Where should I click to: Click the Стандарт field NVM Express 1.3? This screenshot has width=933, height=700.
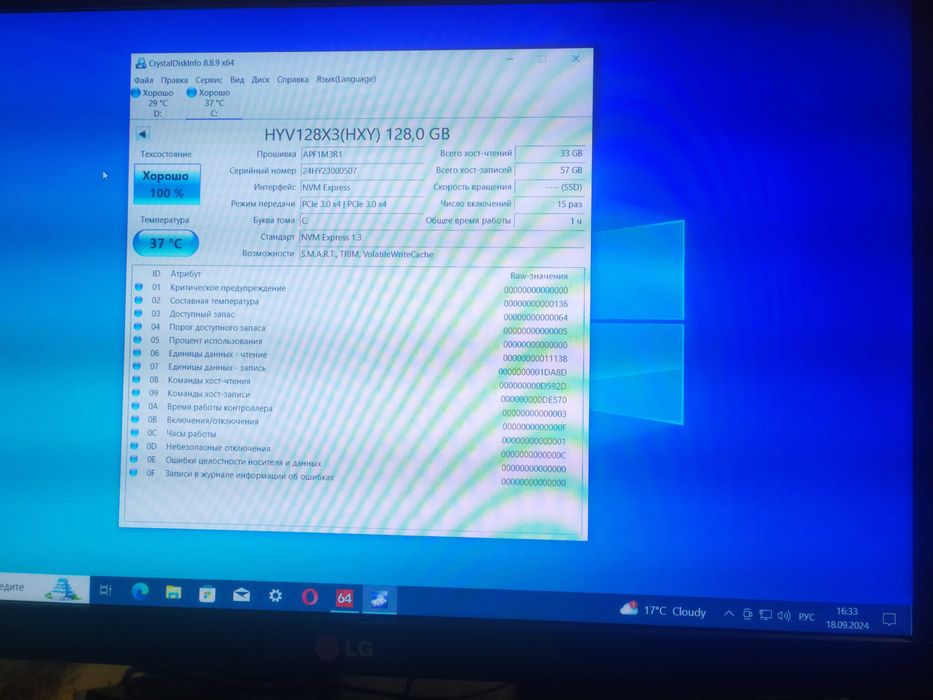(x=442, y=238)
